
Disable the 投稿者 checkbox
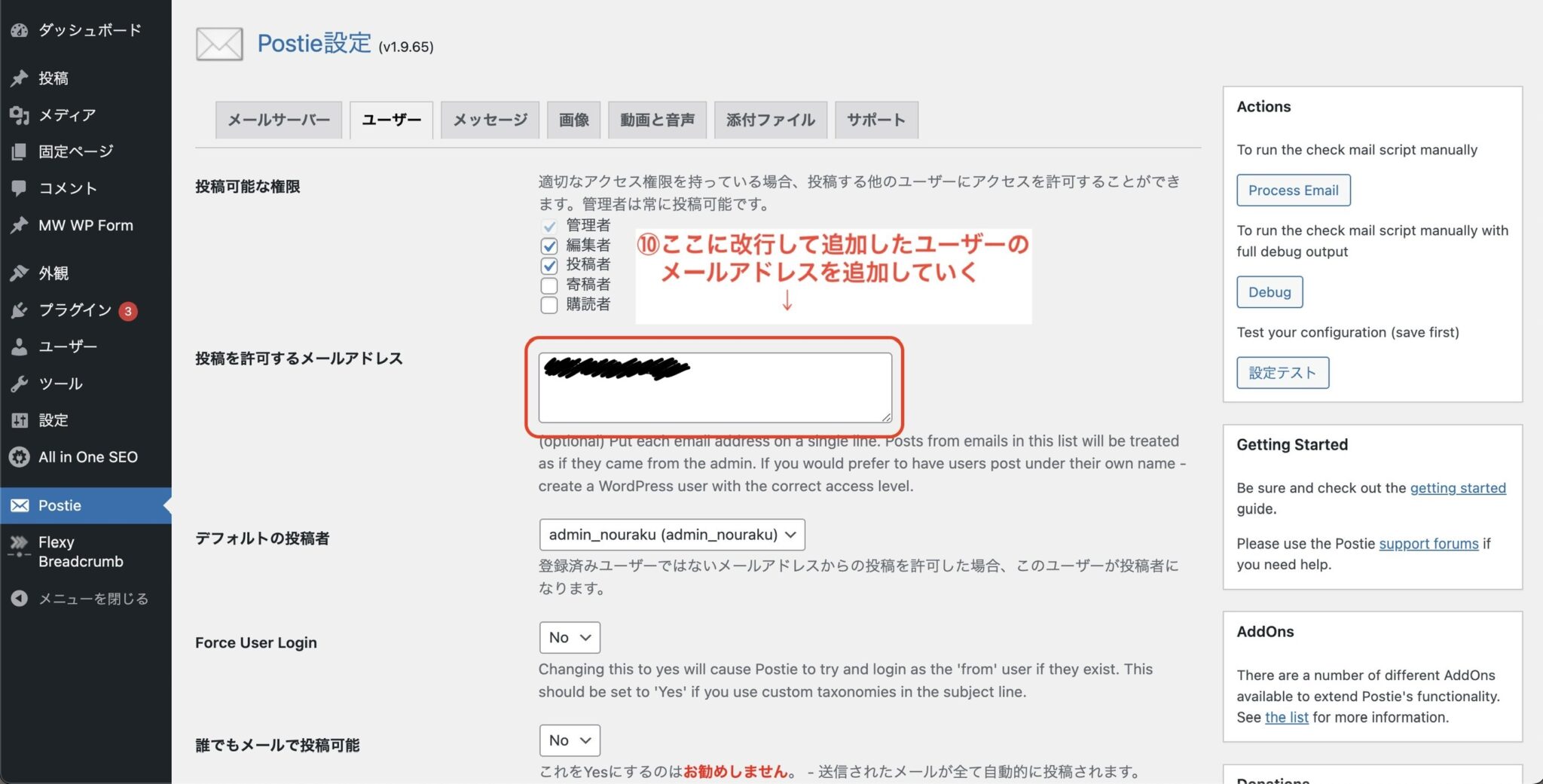click(x=548, y=264)
